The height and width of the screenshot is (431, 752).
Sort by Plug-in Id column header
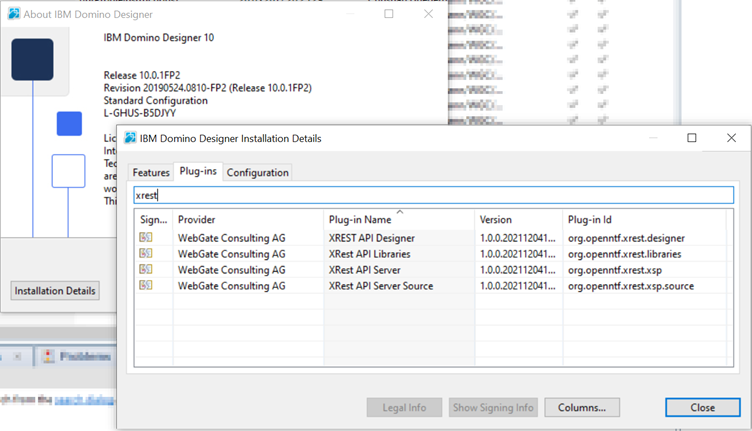pyautogui.click(x=645, y=220)
